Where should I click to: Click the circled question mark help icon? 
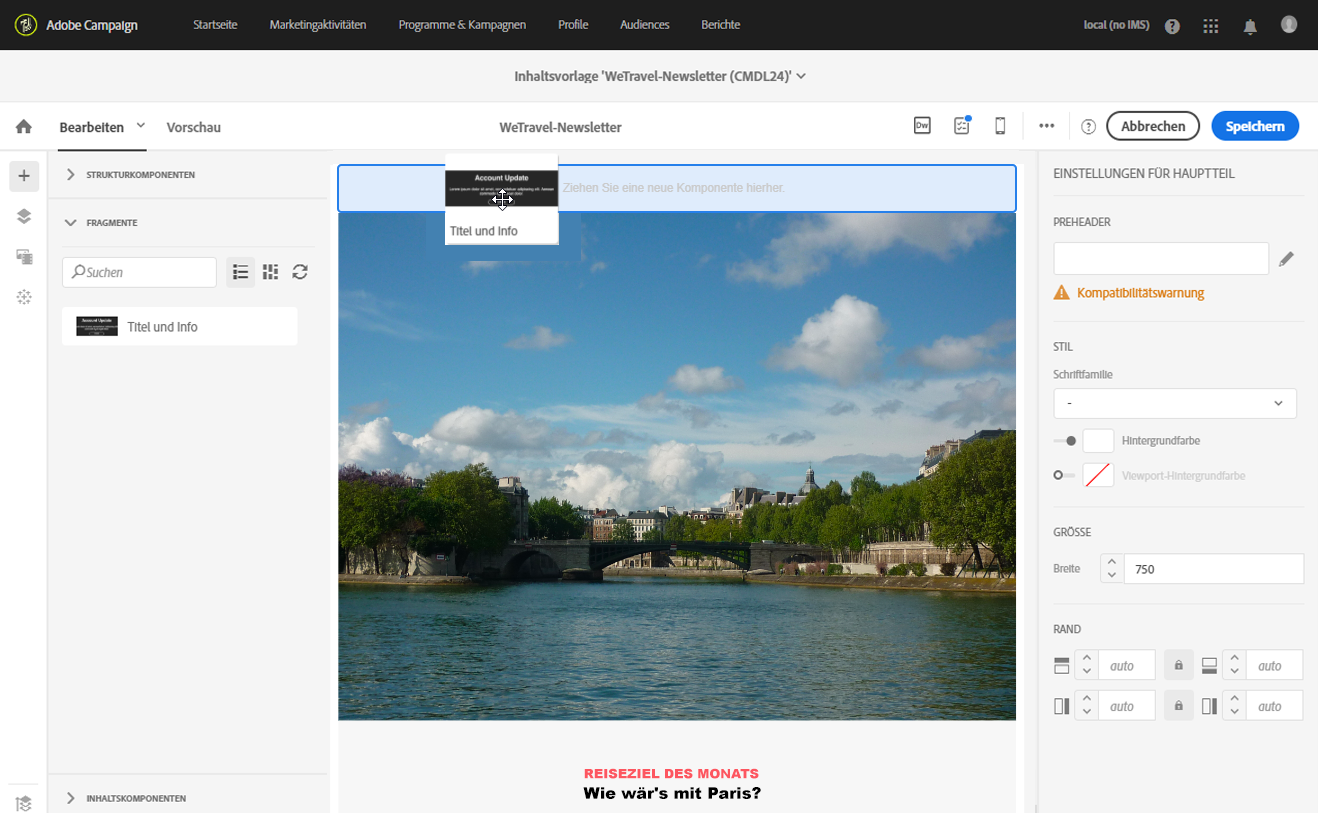point(1089,127)
